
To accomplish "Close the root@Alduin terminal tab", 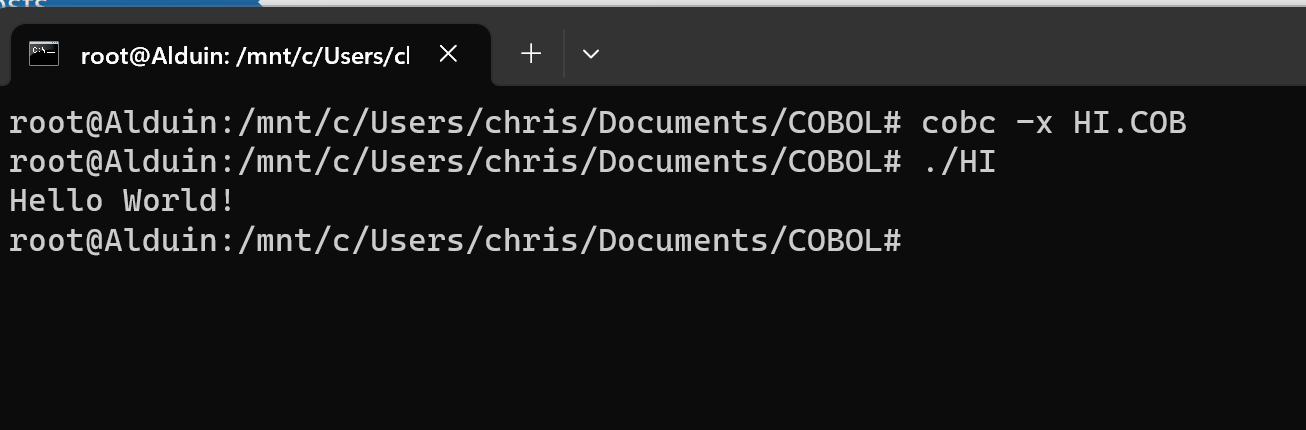I will 448,54.
